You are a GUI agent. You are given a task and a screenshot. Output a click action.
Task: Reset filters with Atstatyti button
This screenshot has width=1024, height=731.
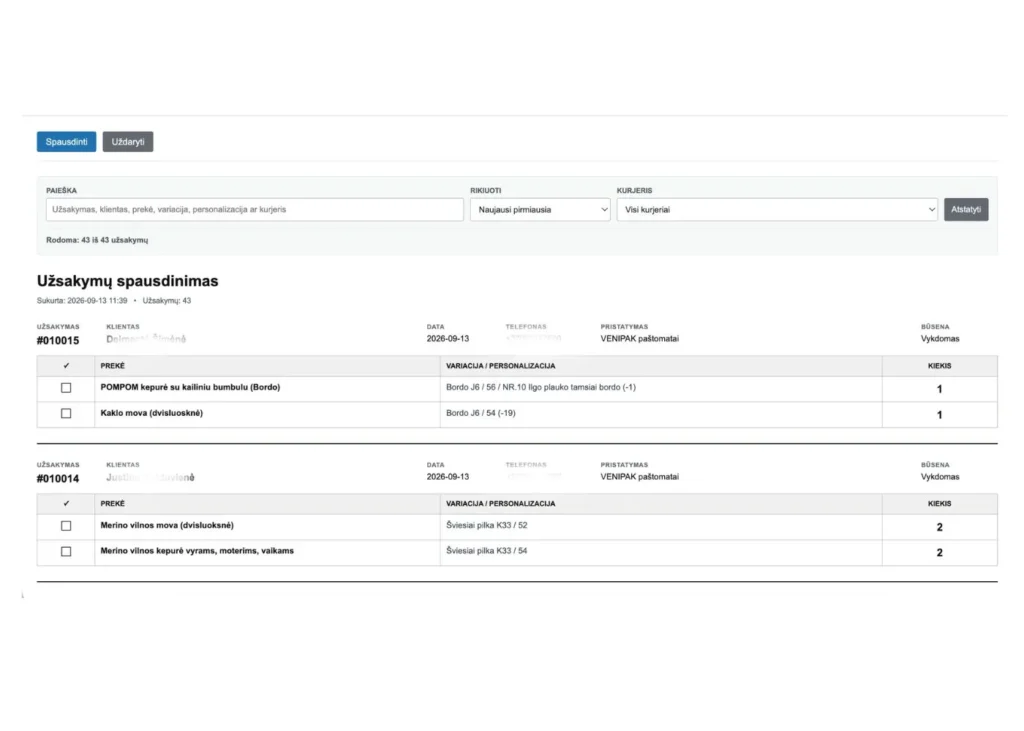pyautogui.click(x=966, y=210)
